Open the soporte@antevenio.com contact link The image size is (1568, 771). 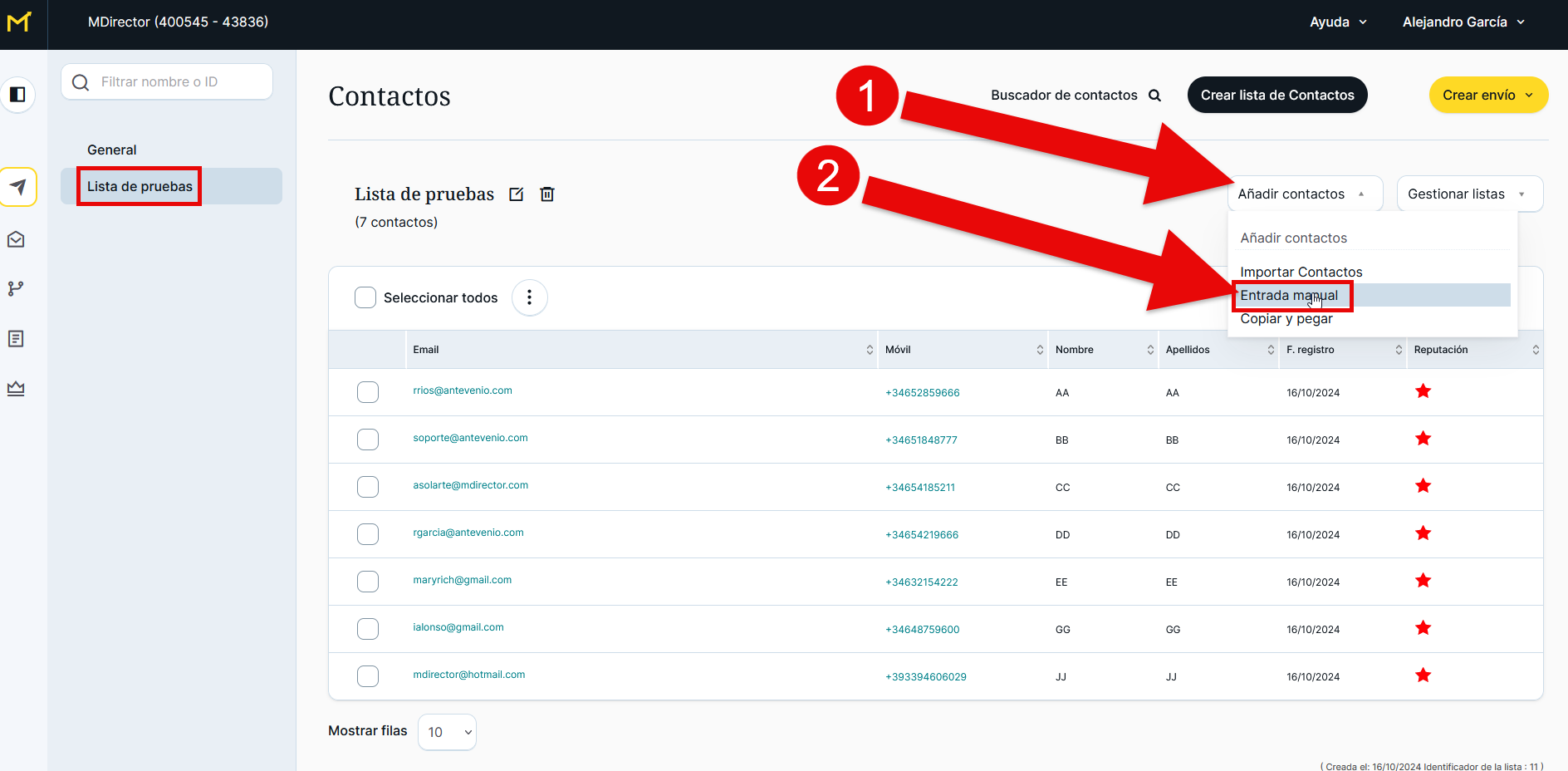470,438
